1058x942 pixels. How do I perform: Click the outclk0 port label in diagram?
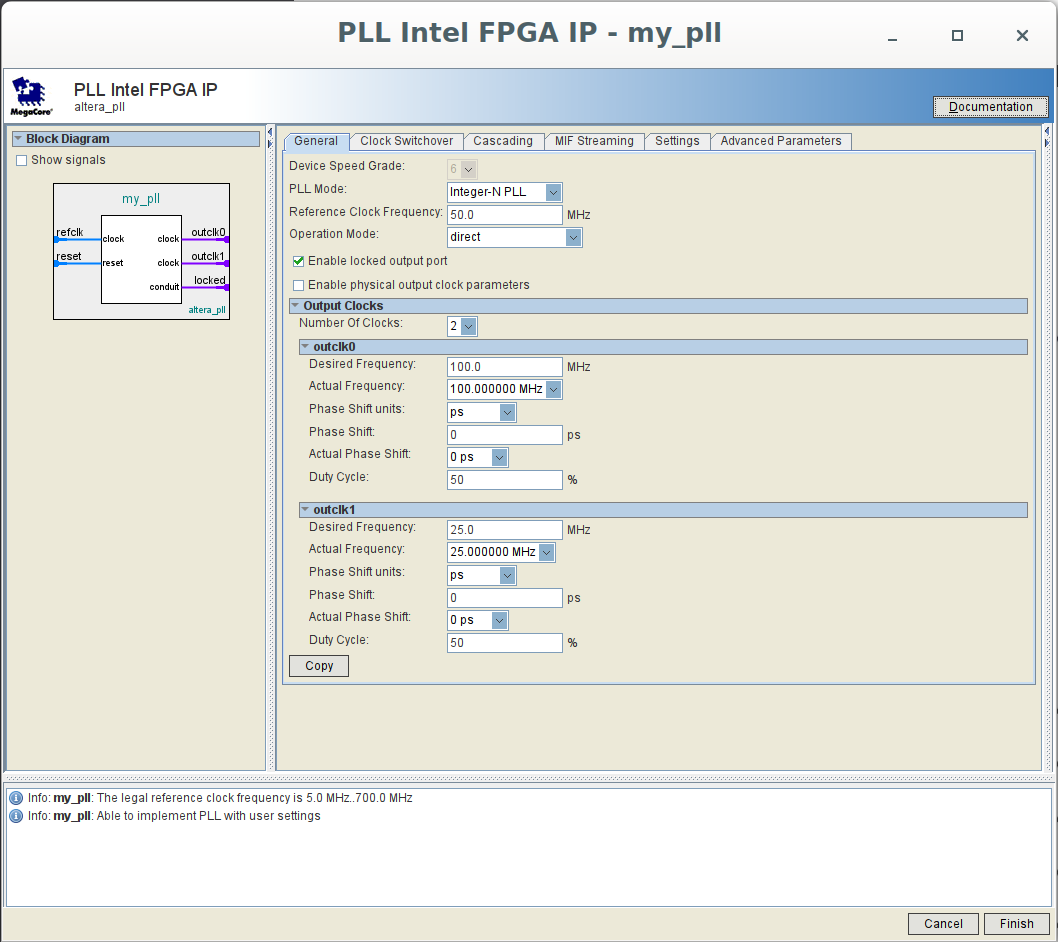[208, 233]
